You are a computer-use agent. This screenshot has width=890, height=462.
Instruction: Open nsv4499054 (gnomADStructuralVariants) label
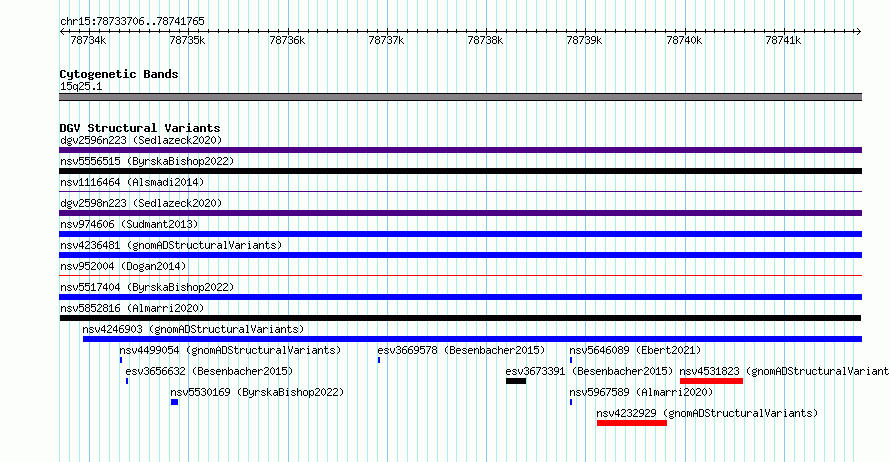click(x=230, y=350)
